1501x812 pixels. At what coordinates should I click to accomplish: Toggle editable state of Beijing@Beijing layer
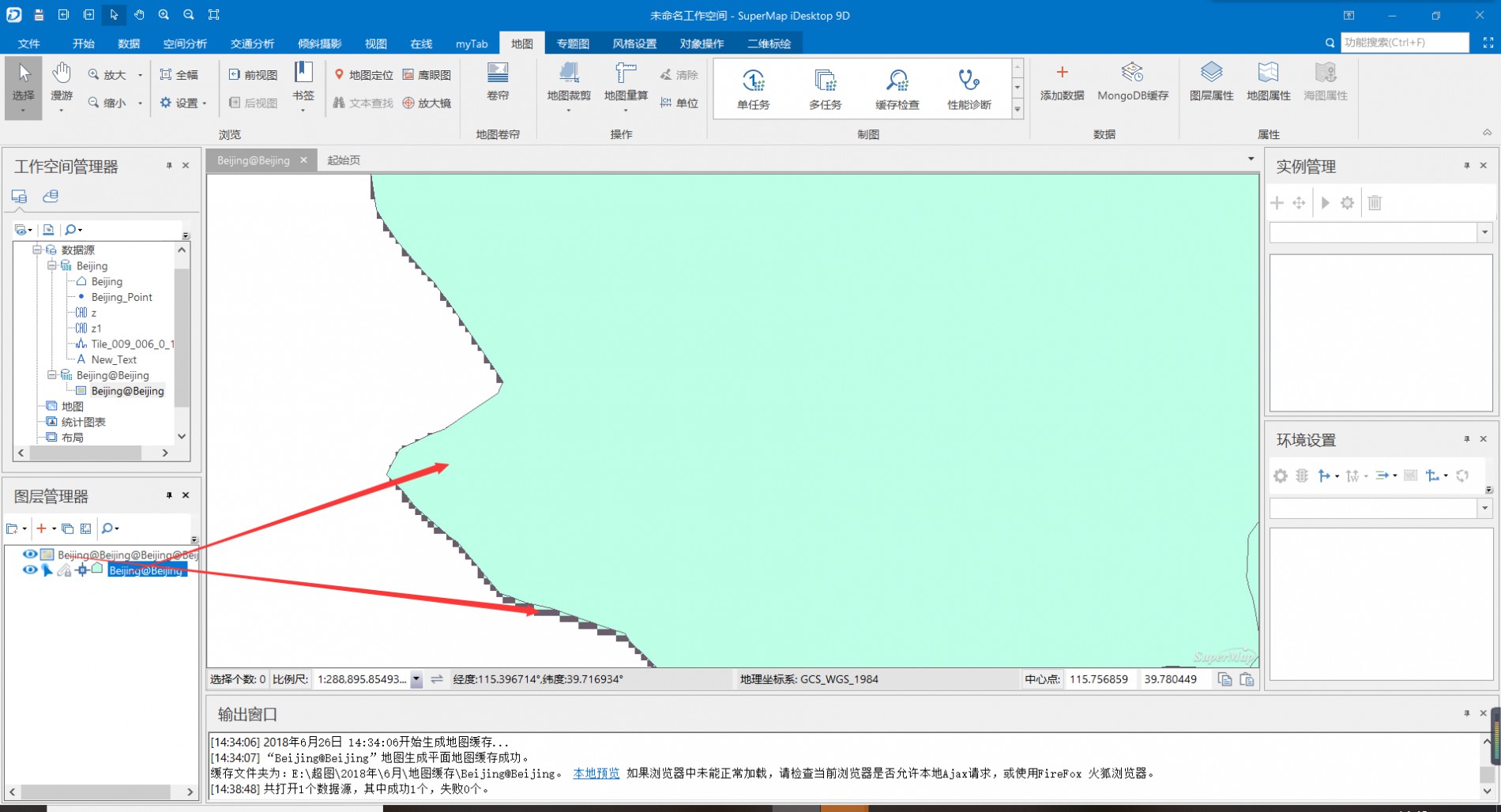tap(64, 570)
